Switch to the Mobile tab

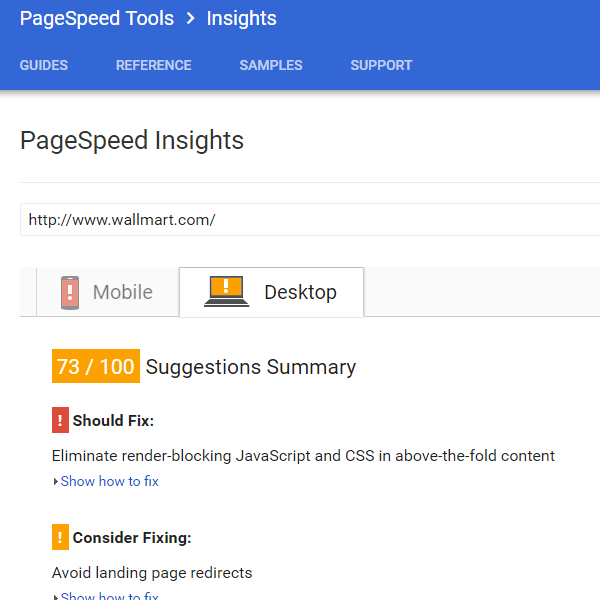pyautogui.click(x=108, y=292)
